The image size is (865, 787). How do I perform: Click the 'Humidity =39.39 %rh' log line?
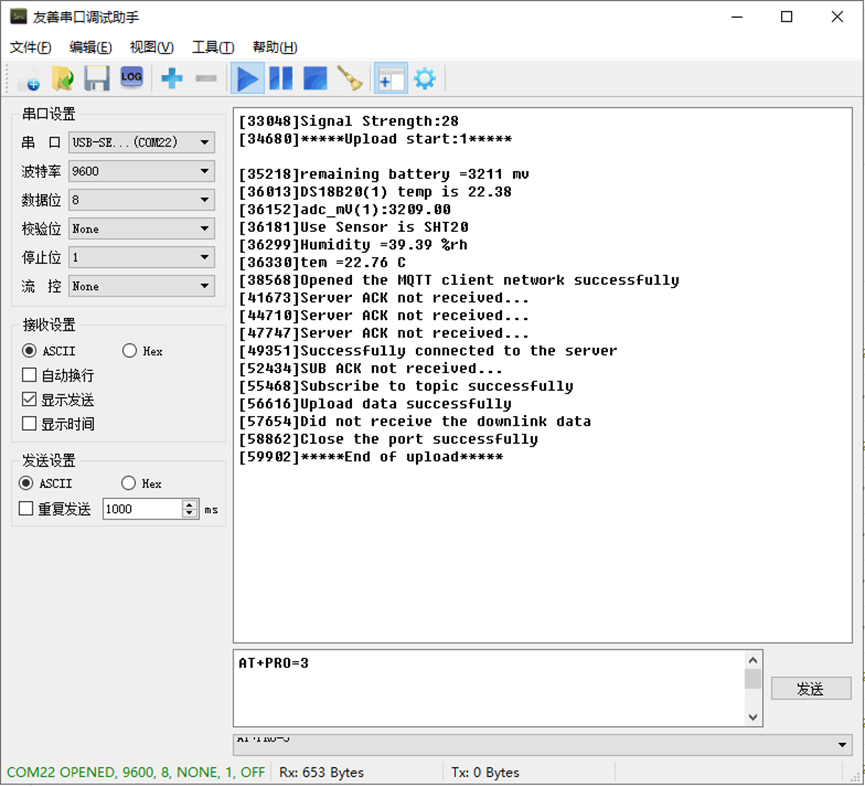tap(353, 245)
